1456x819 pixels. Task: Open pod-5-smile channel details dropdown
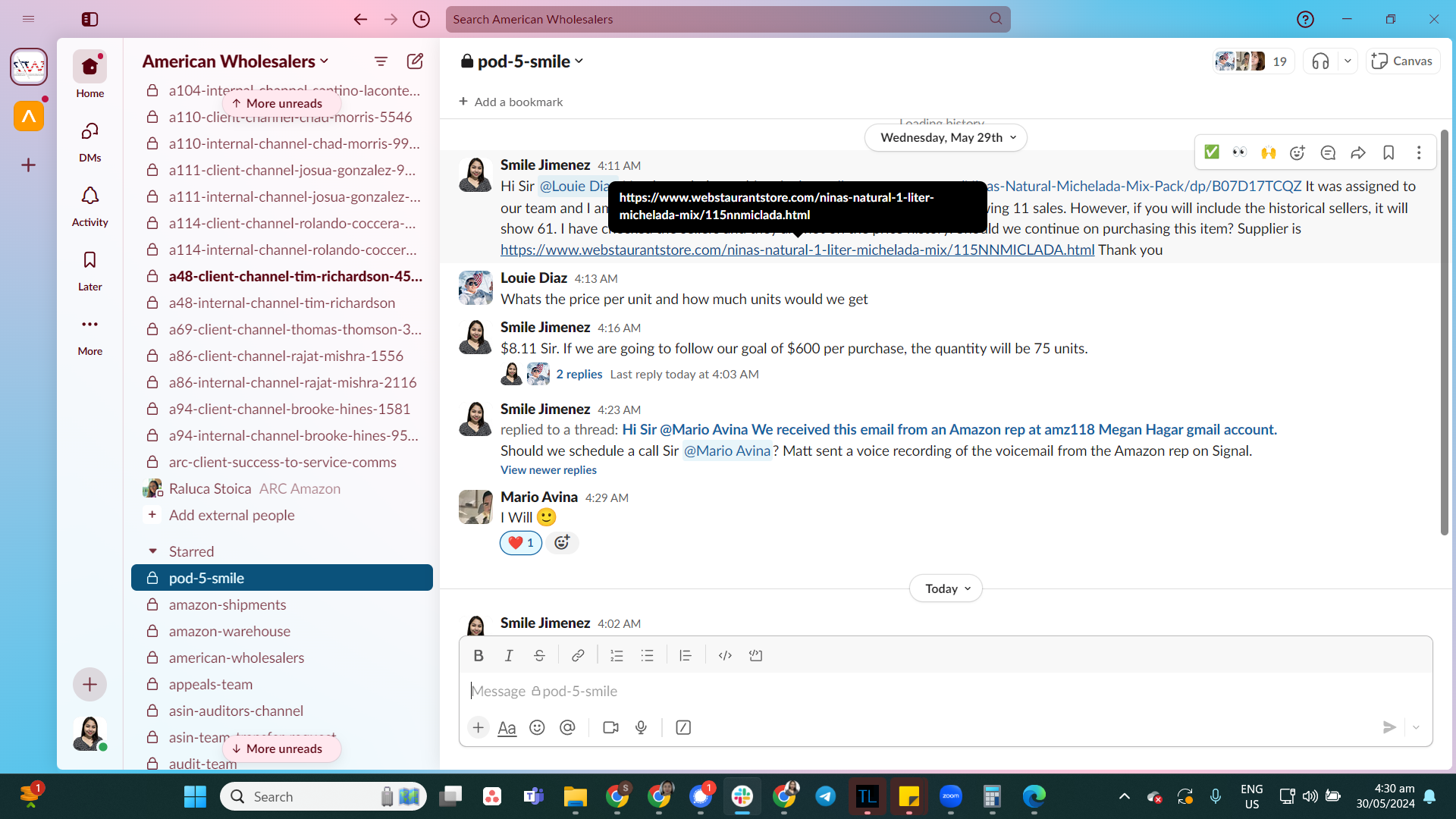point(522,61)
